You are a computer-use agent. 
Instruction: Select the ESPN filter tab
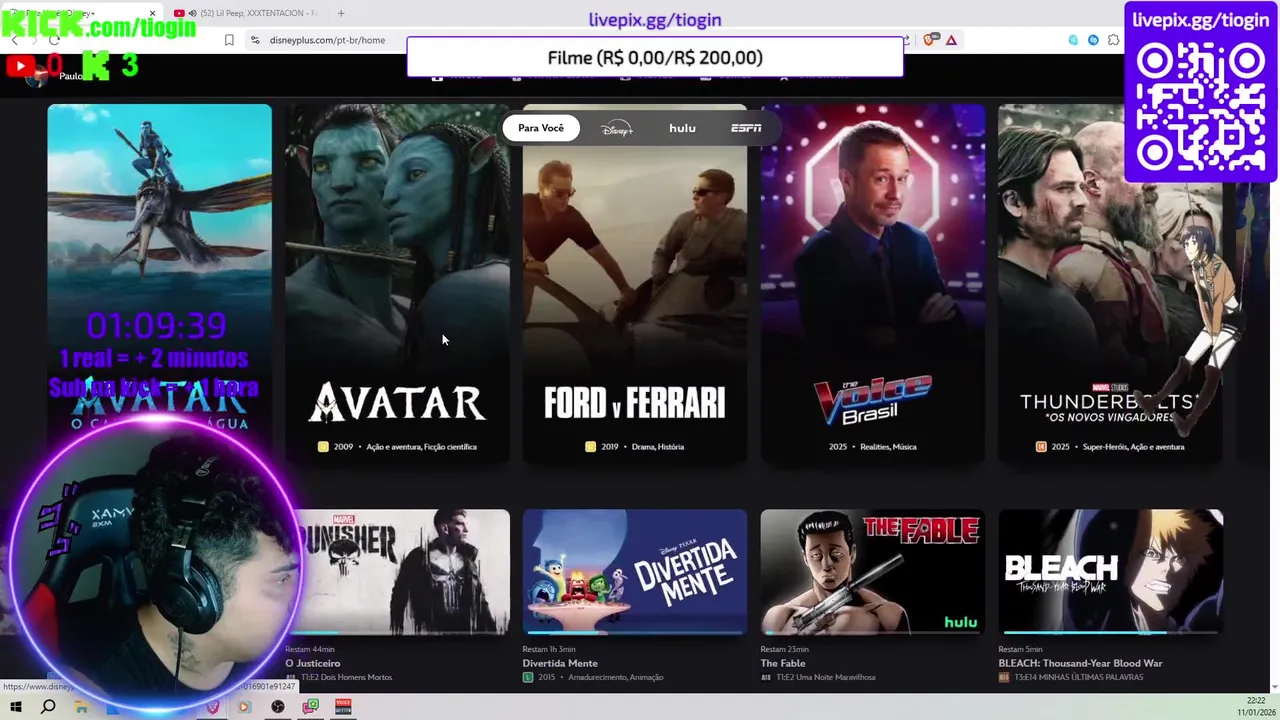(746, 128)
